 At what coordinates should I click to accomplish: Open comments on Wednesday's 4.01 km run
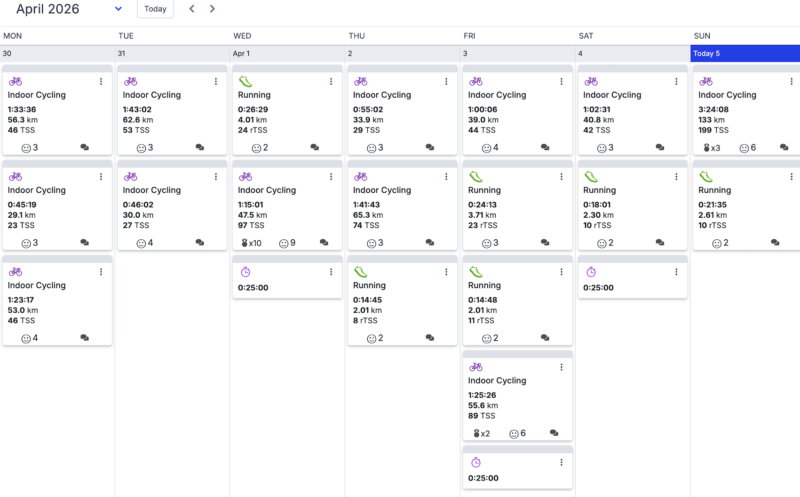315,148
